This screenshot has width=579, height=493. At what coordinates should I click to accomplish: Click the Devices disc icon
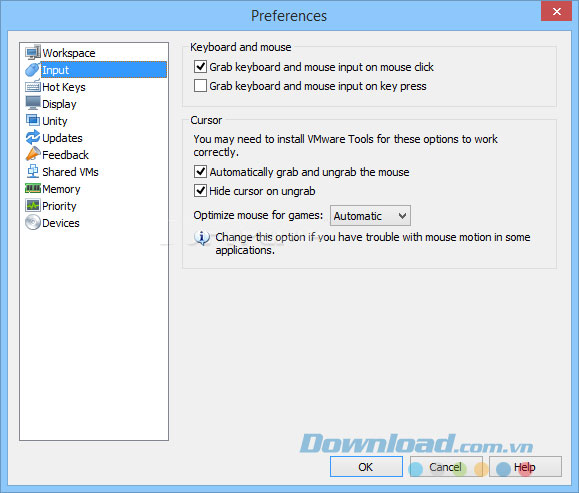[33, 223]
